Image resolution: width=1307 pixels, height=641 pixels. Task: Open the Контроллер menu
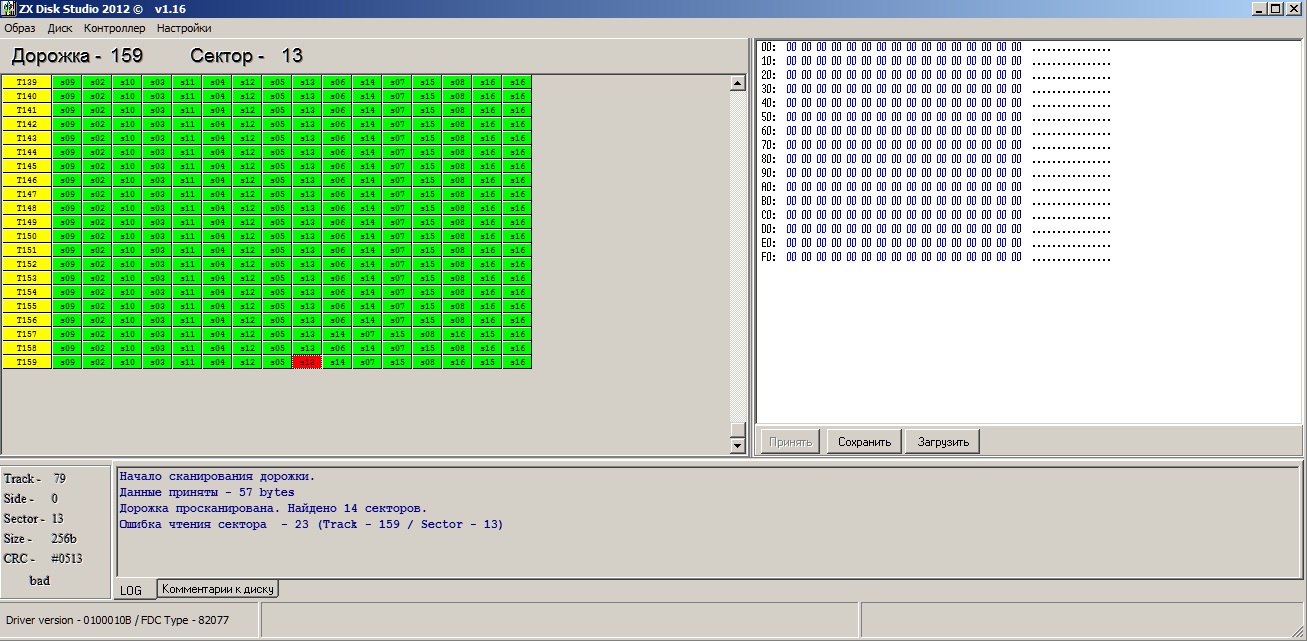pyautogui.click(x=114, y=29)
